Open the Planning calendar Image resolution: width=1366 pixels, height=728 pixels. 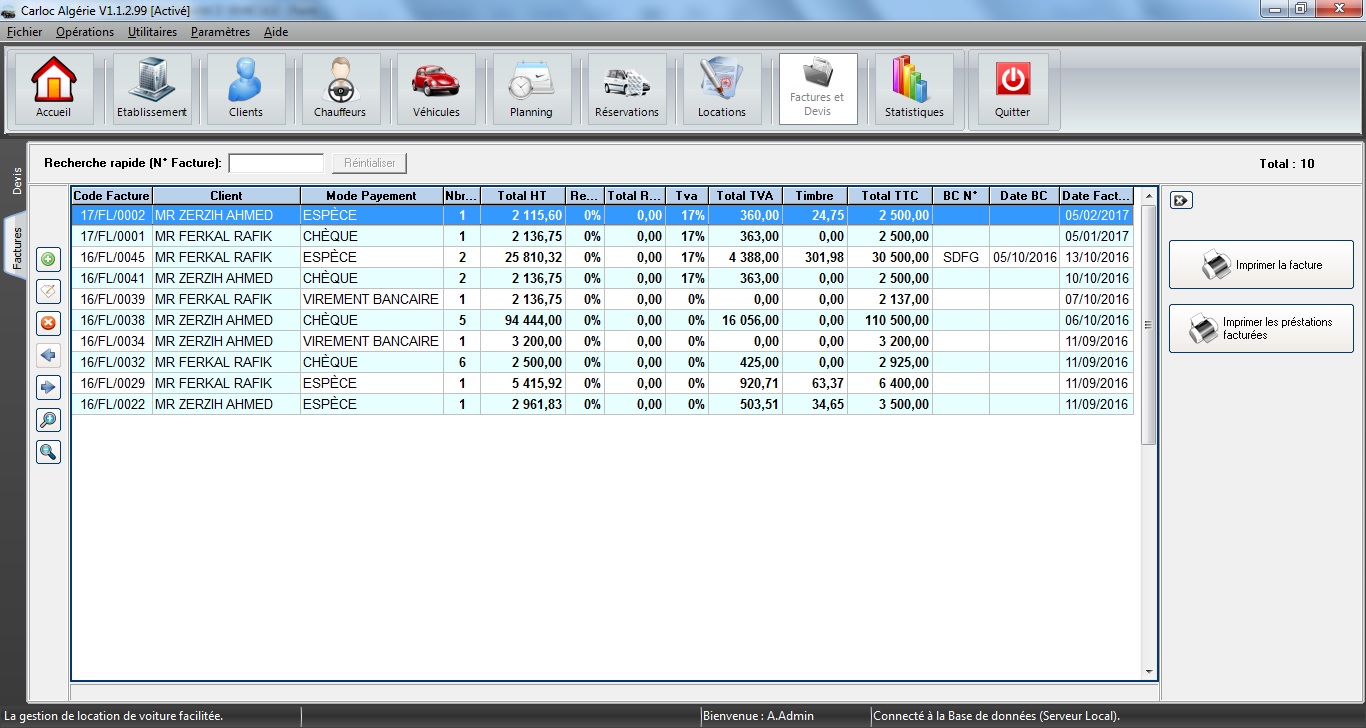(x=531, y=89)
